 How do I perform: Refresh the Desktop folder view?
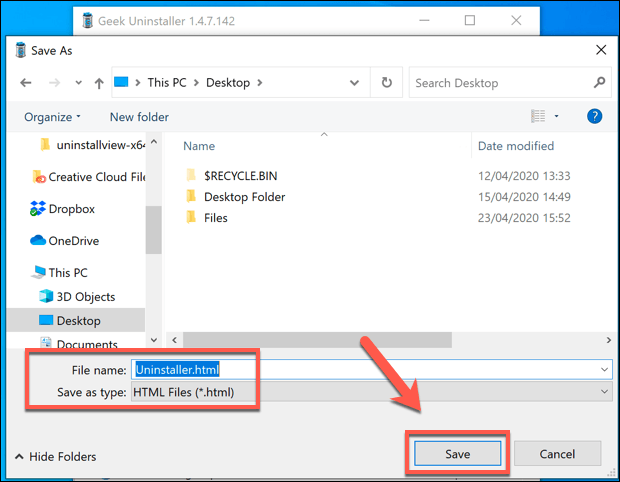point(387,82)
